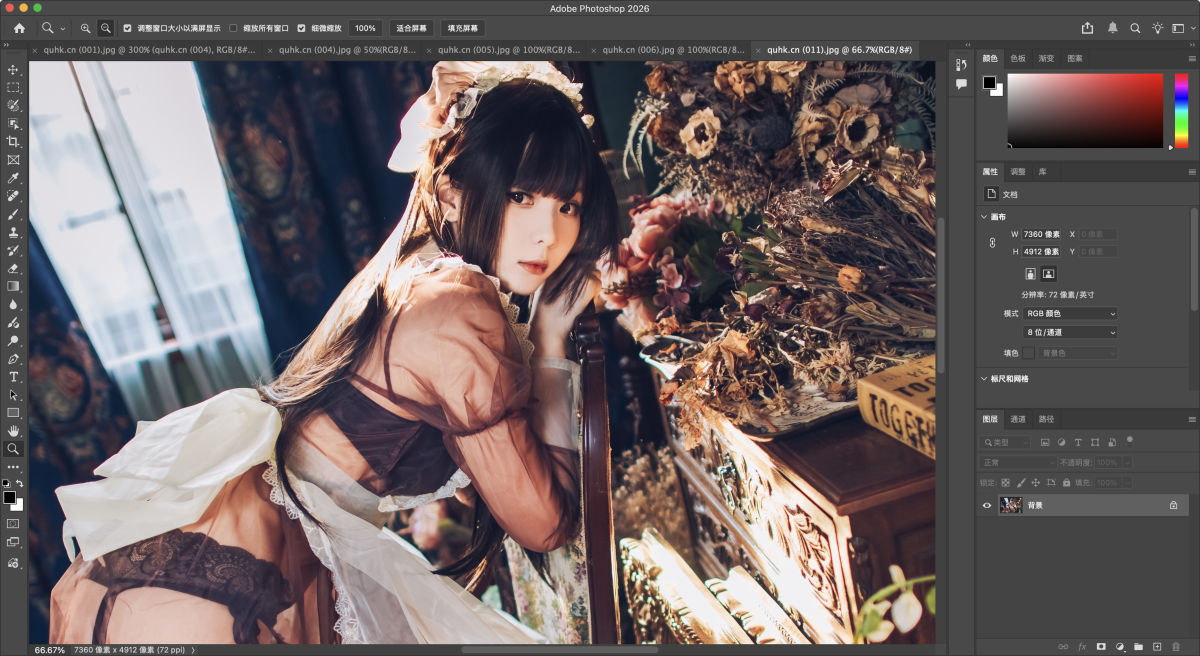Uncheck 调整窗口大小以满屏显示 checkbox
This screenshot has width=1200, height=656.
pos(127,28)
